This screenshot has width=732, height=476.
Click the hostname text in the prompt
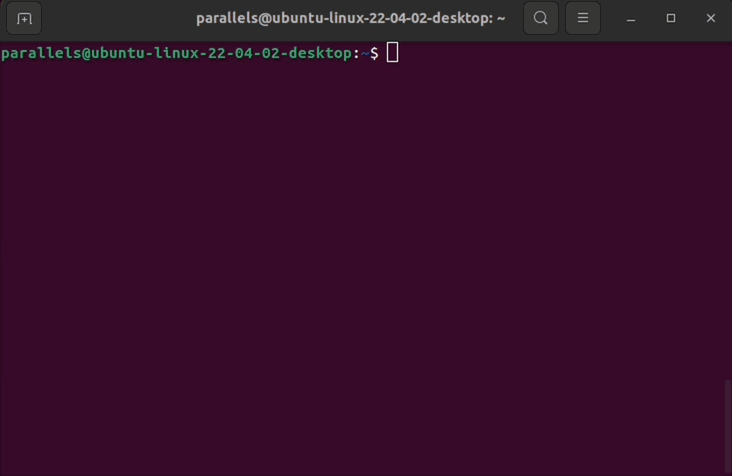(220, 53)
